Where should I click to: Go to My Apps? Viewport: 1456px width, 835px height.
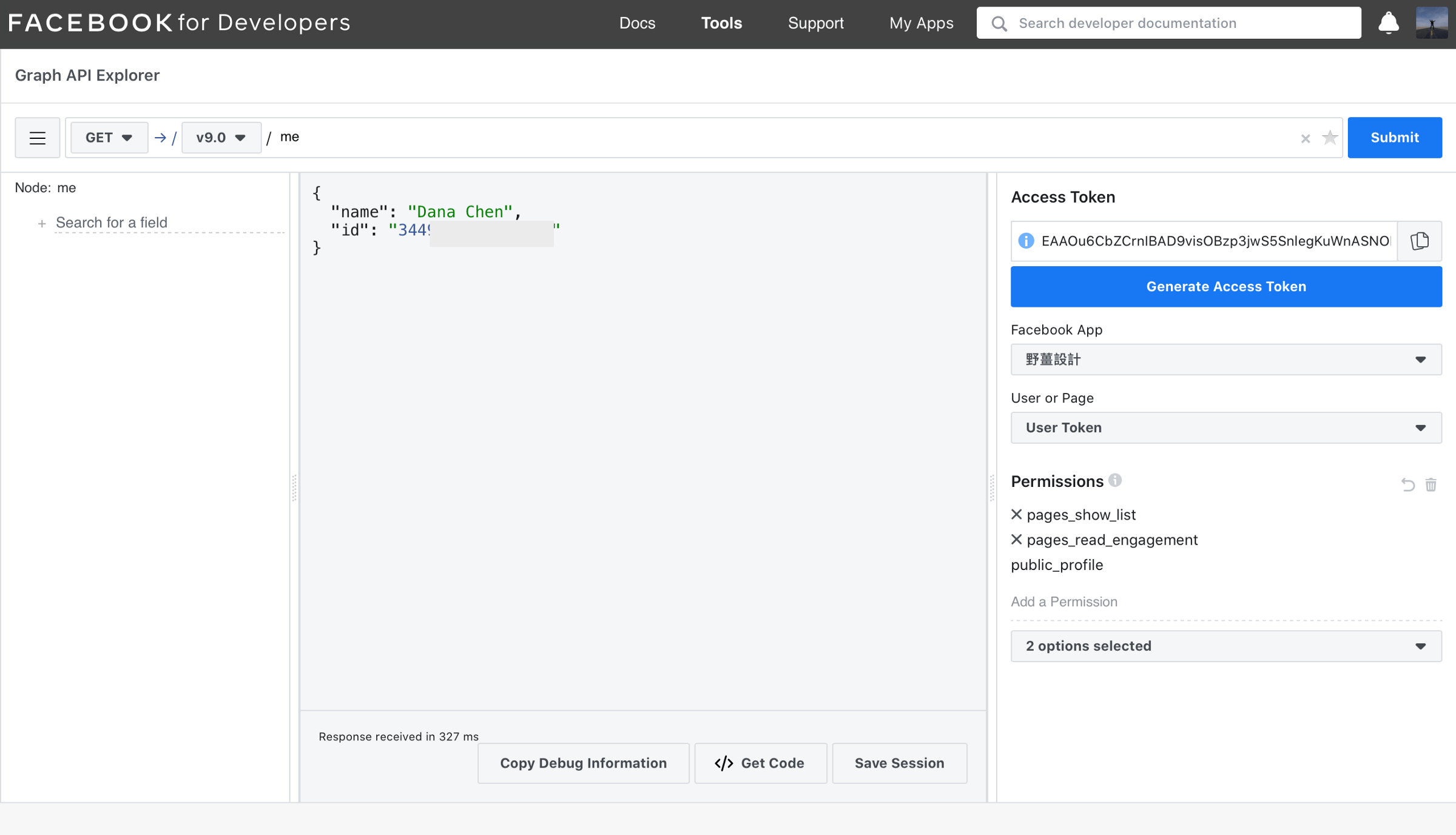(x=921, y=23)
